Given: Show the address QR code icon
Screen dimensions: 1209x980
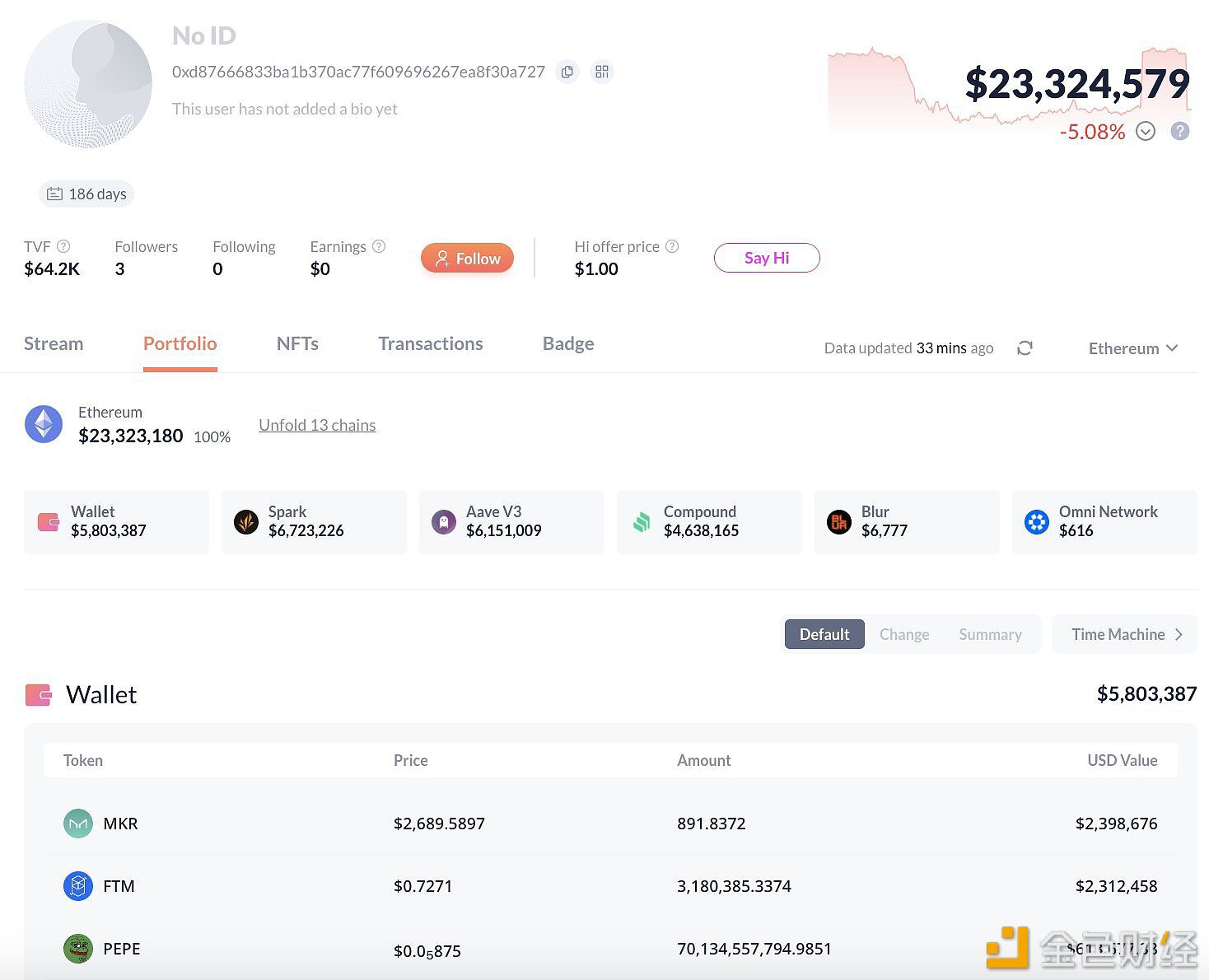Looking at the screenshot, I should click(x=602, y=72).
